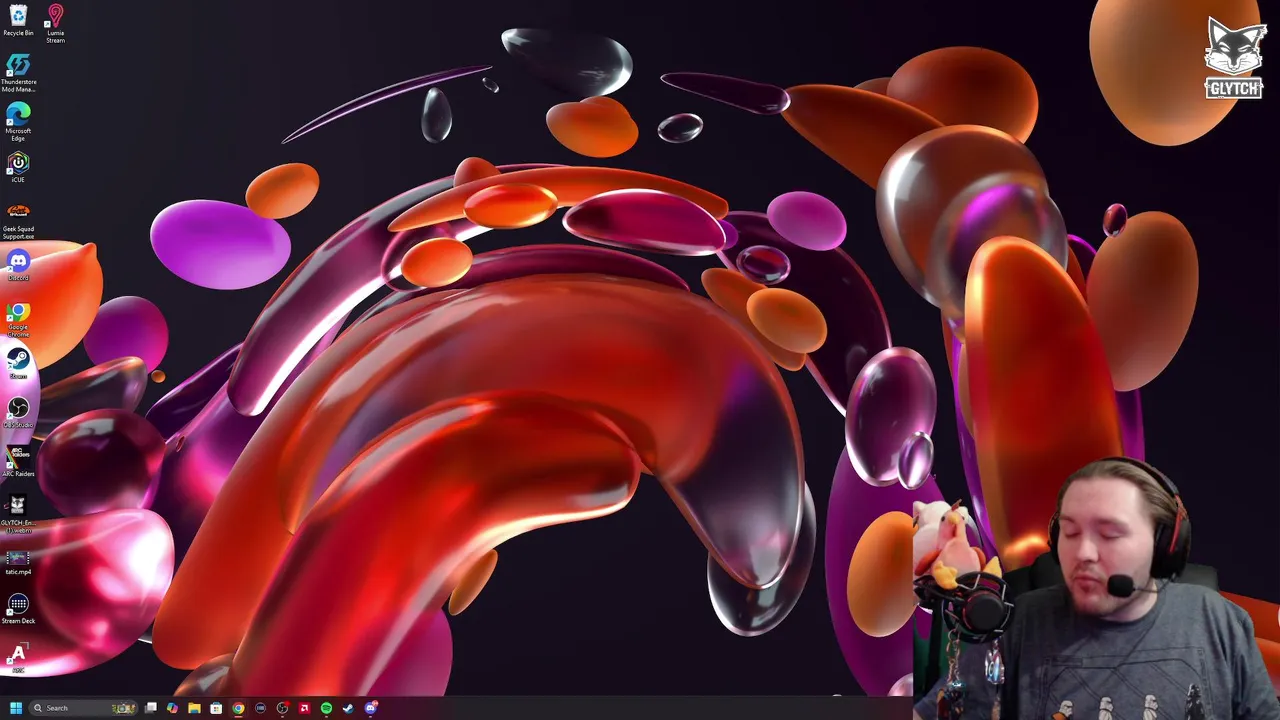Select the GLYTCH webm file on desktop
The width and height of the screenshot is (1280, 720).
point(18,513)
